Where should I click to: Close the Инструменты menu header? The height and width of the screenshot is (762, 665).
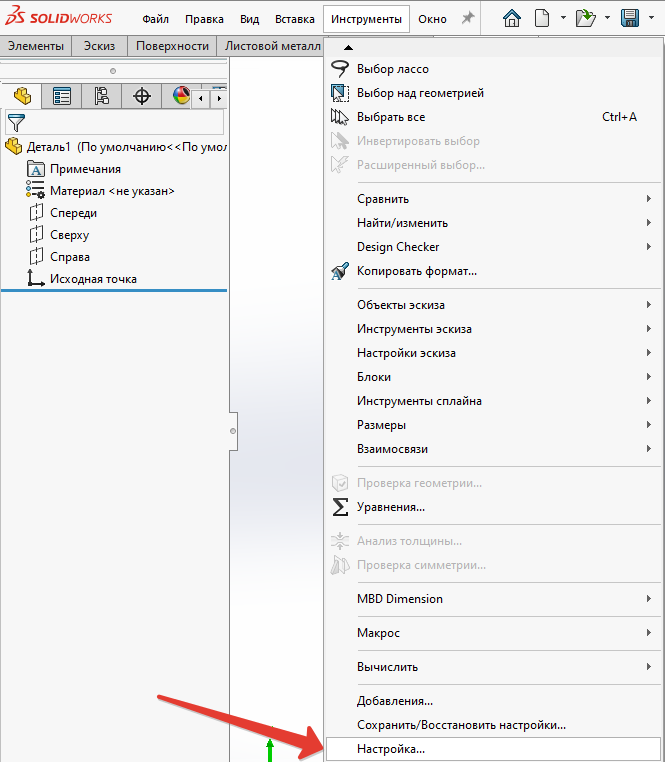point(367,19)
